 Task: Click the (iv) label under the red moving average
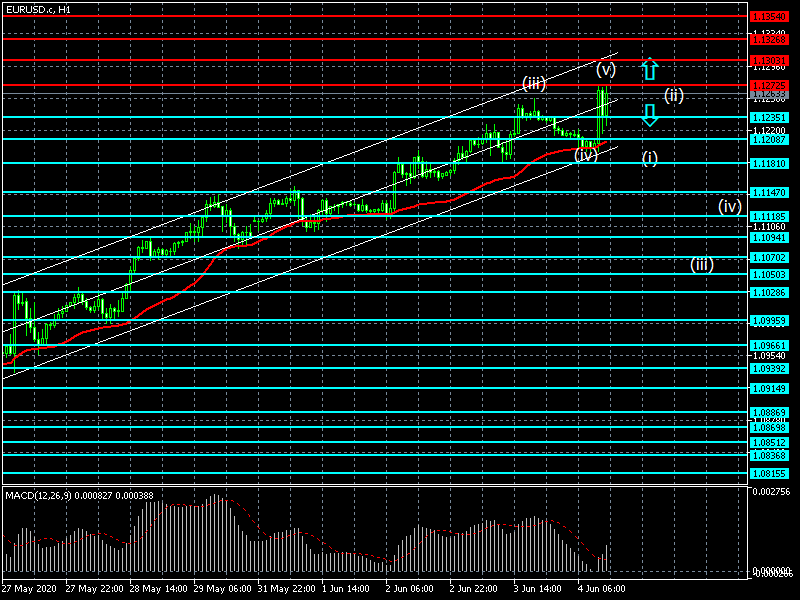(586, 155)
